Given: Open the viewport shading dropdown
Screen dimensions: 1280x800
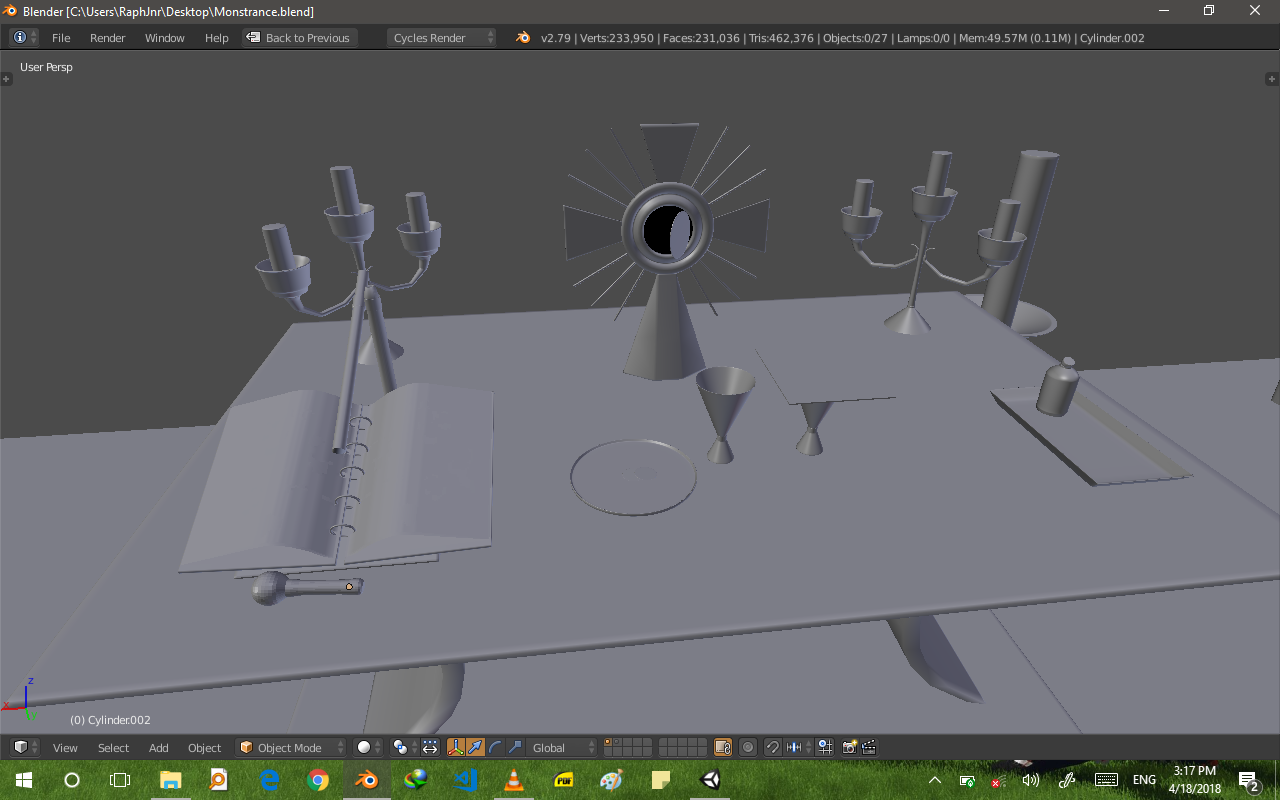Looking at the screenshot, I should (365, 747).
